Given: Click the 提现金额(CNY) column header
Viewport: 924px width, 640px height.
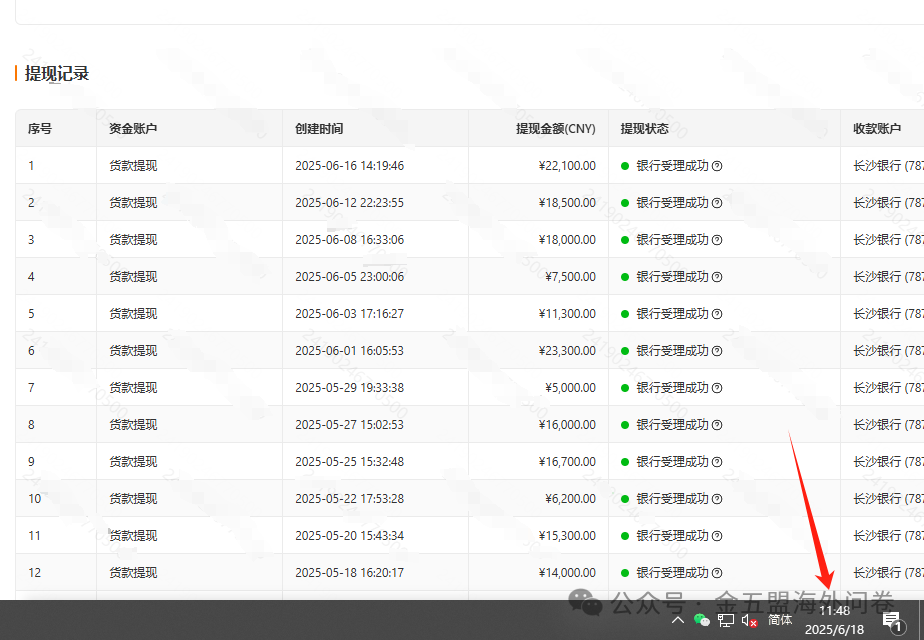Looking at the screenshot, I should [556, 128].
